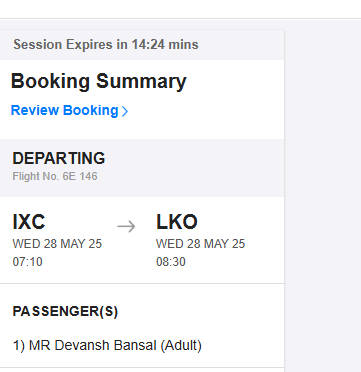361x372 pixels.
Task: Click the (Adult) label after passenger name
Action: tap(181, 346)
